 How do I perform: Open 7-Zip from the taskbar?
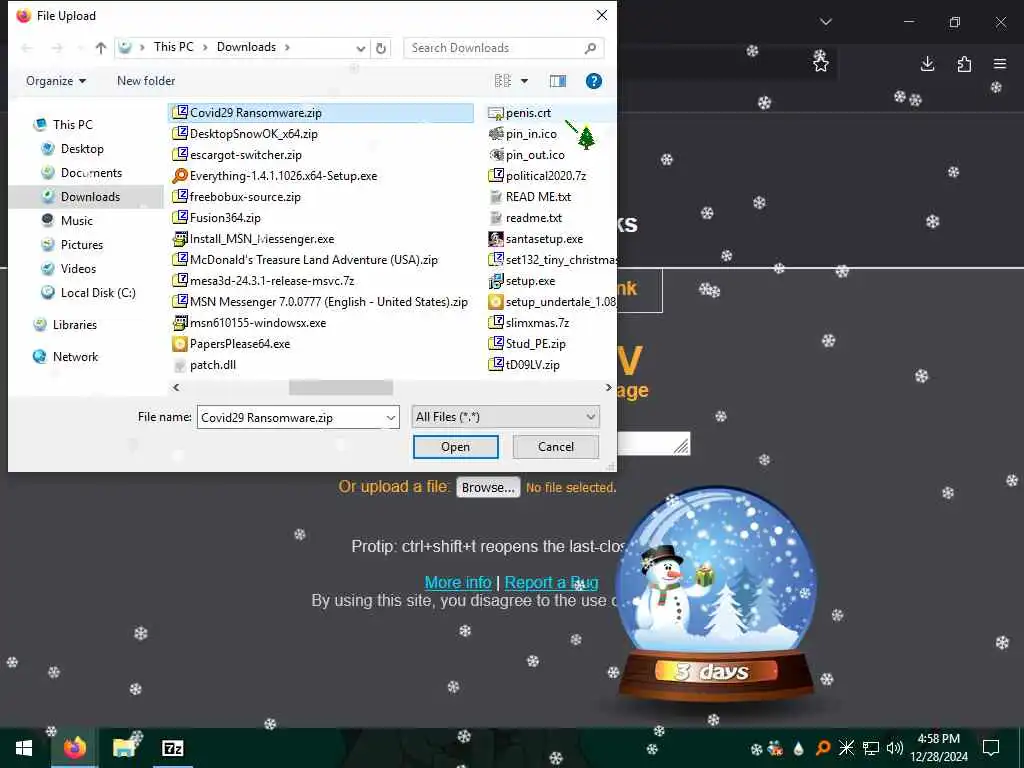pos(172,748)
